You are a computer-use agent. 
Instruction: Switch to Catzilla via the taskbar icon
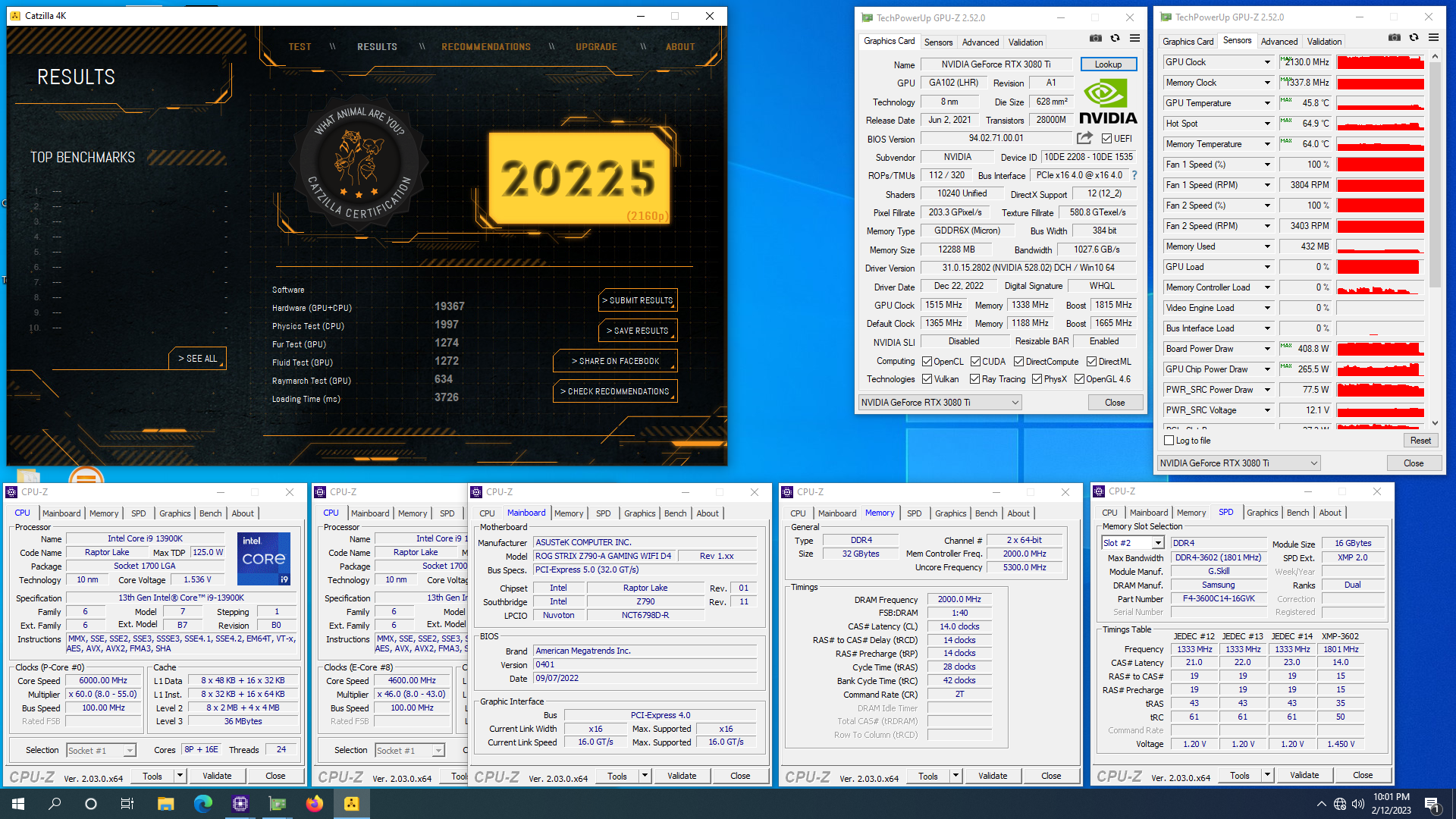351,804
